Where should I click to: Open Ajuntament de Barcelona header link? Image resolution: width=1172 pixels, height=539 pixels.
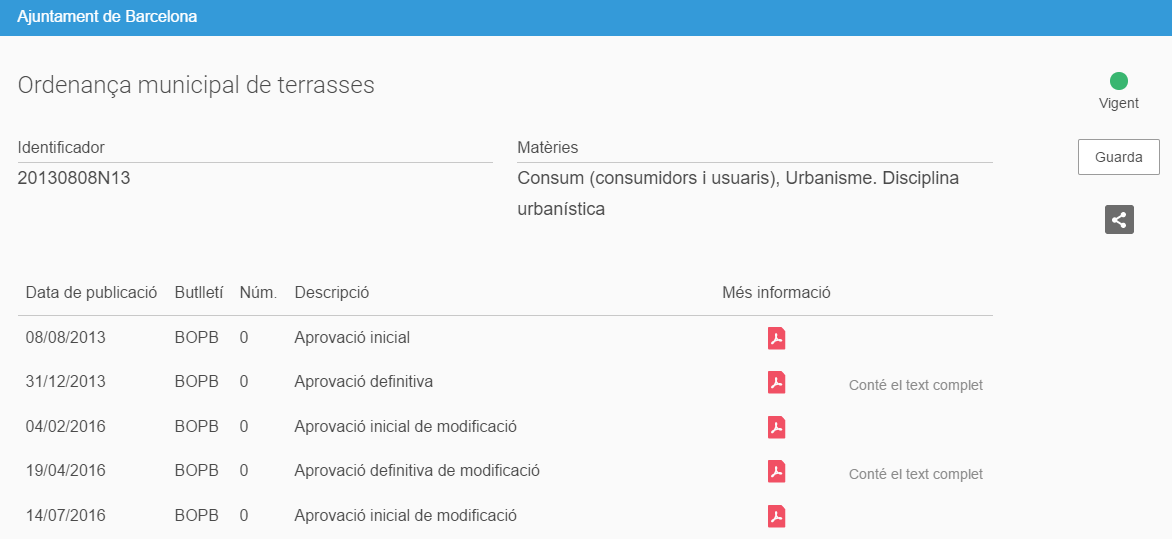[107, 16]
